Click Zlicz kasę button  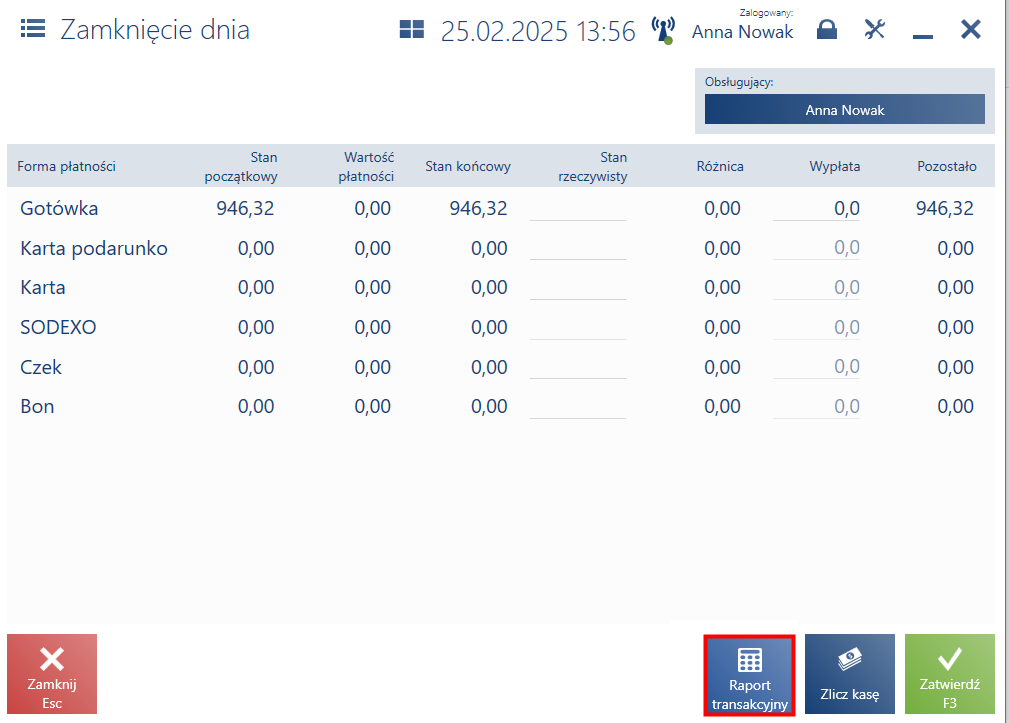coord(849,674)
